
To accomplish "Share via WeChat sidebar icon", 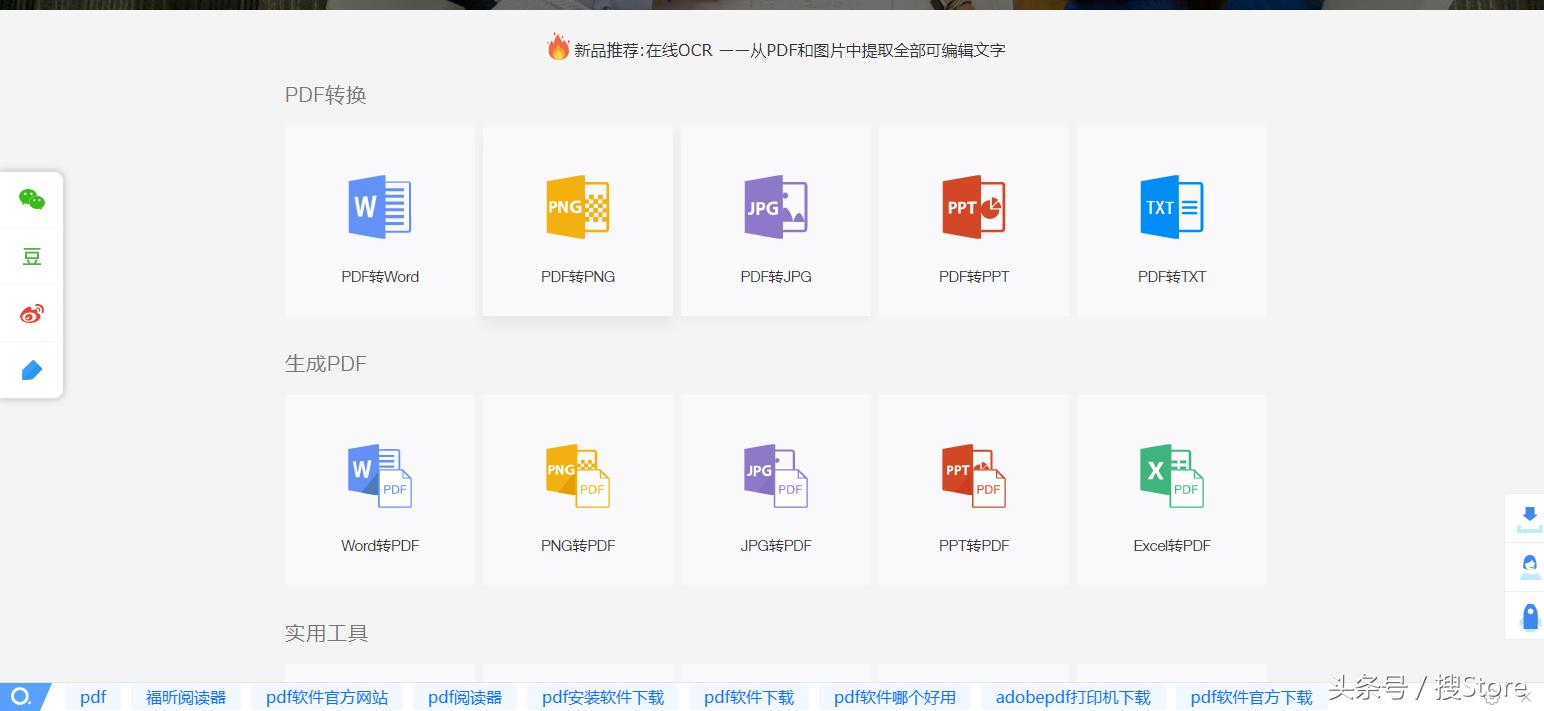I will pyautogui.click(x=32, y=200).
